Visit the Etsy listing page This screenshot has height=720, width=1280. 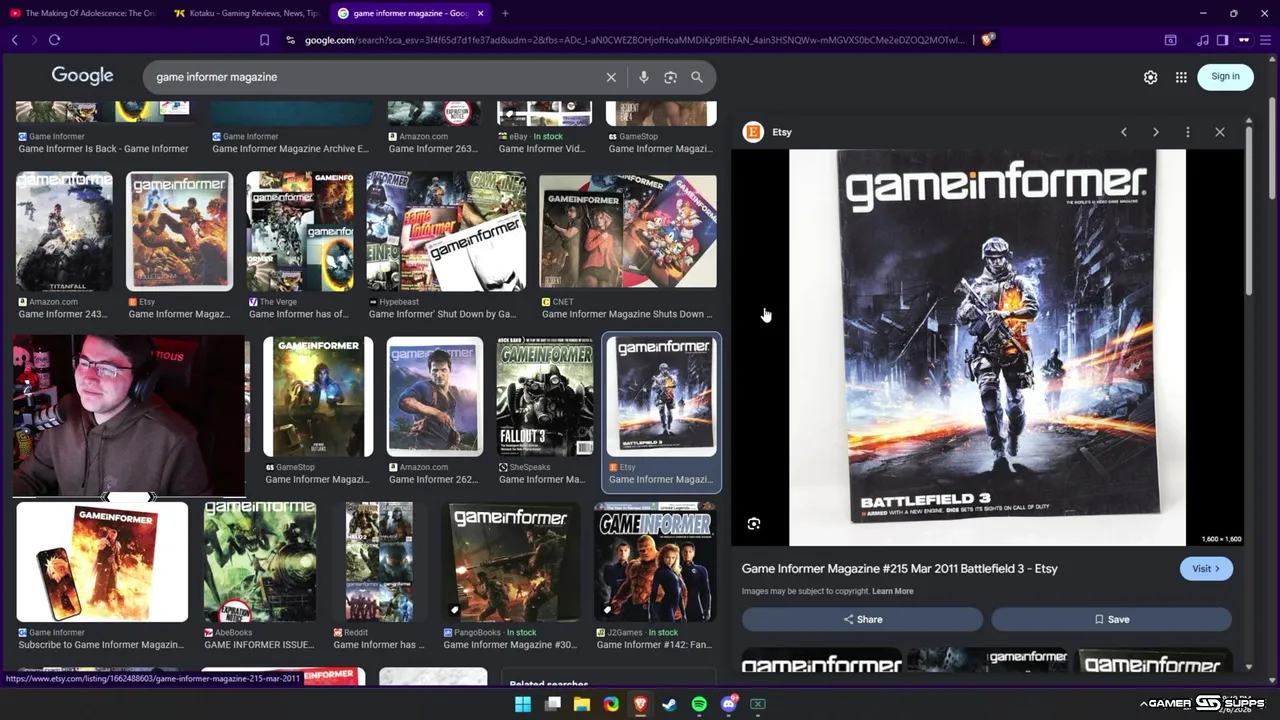pyautogui.click(x=1206, y=569)
